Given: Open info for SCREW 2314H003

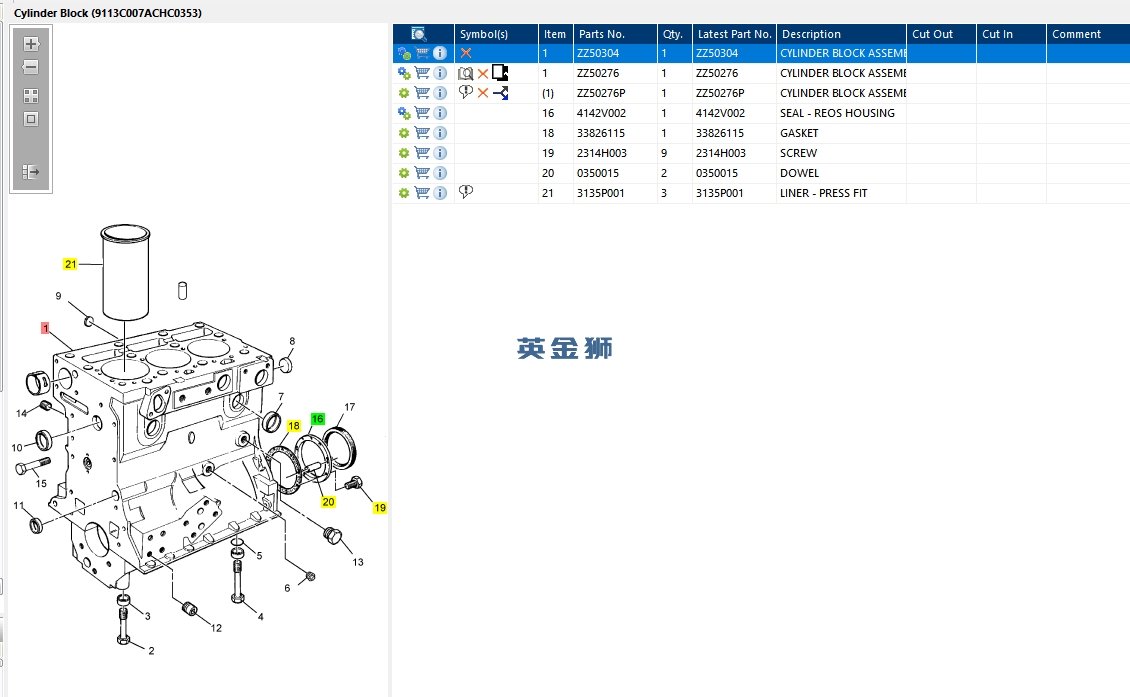Looking at the screenshot, I should point(440,153).
